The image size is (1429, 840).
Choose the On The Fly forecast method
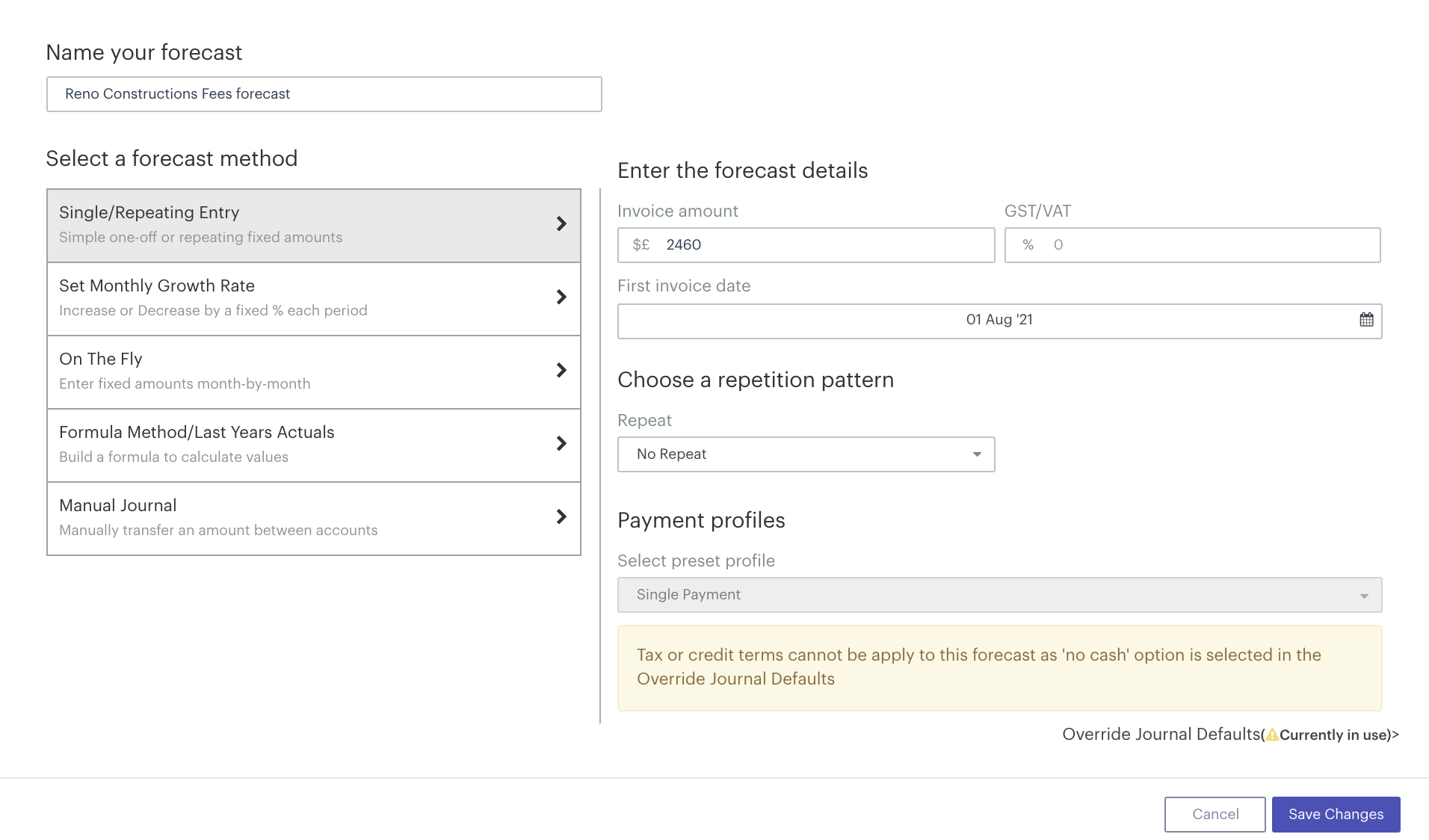[314, 372]
